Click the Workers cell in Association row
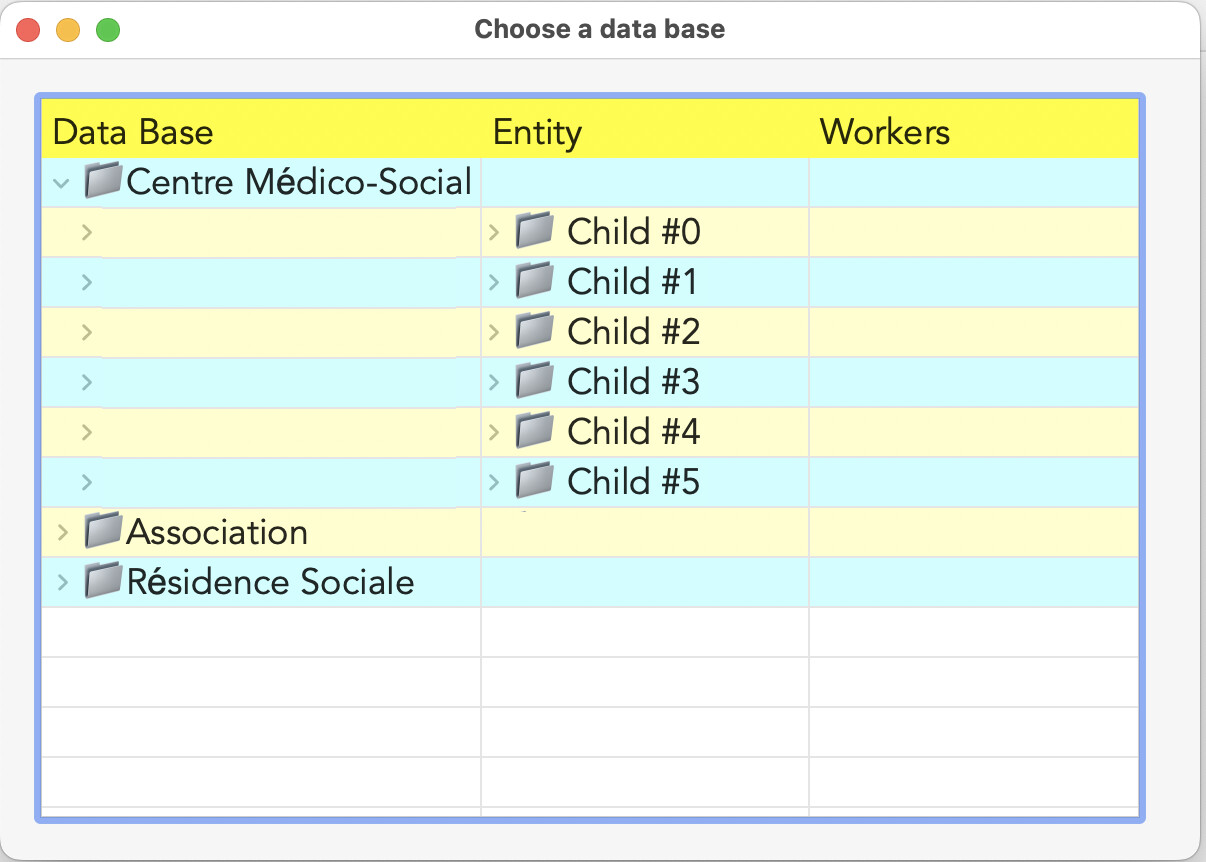The image size is (1206, 862). [974, 532]
